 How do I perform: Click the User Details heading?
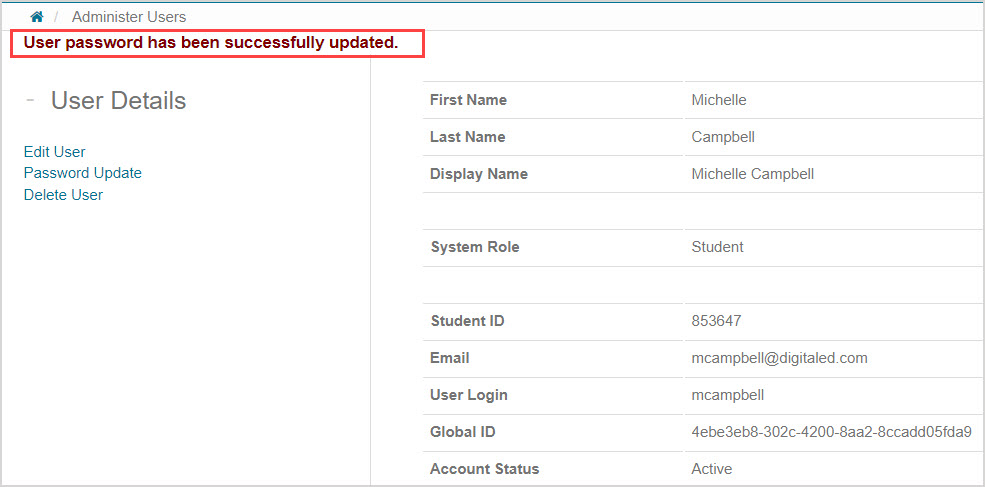pyautogui.click(x=118, y=101)
